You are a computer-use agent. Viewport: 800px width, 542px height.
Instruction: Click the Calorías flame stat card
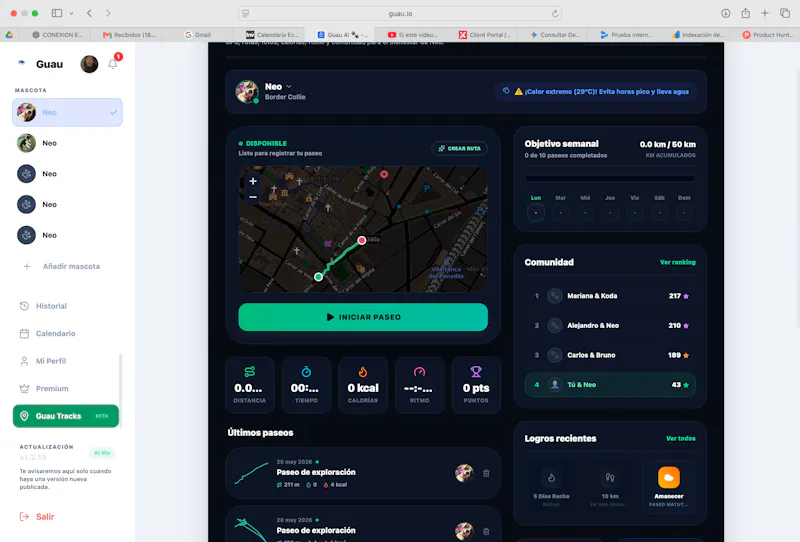click(363, 385)
